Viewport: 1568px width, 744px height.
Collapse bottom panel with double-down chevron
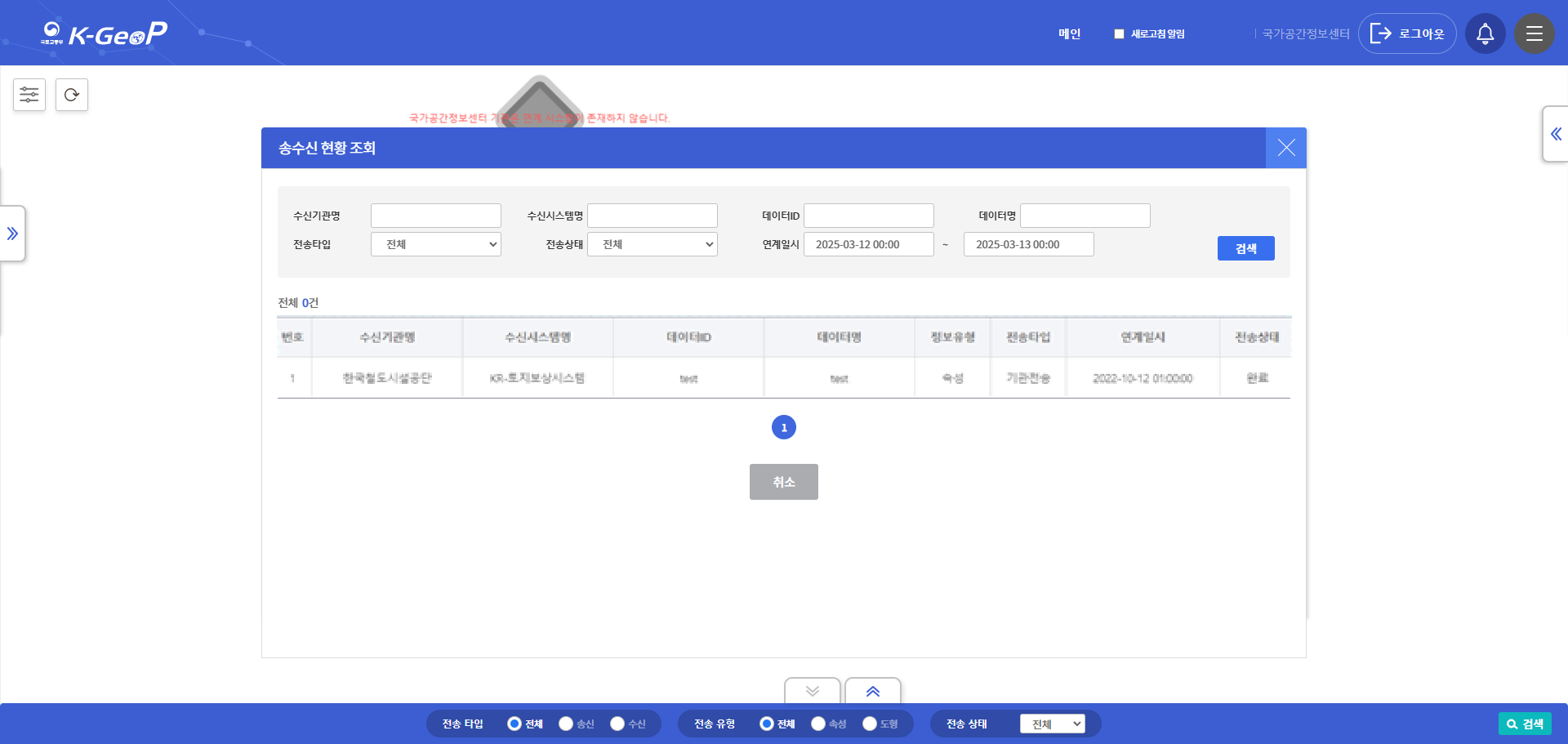(x=812, y=691)
